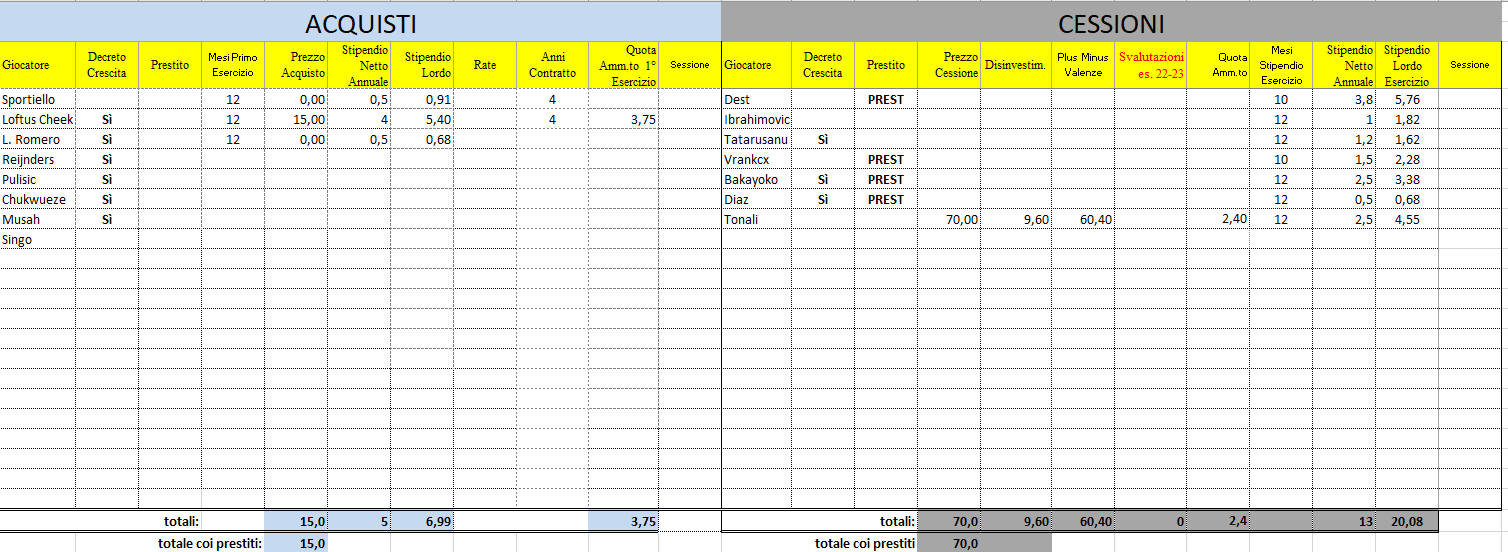Image resolution: width=1508 pixels, height=552 pixels.
Task: Select the Plus Minus Valenze header
Action: (x=1083, y=65)
